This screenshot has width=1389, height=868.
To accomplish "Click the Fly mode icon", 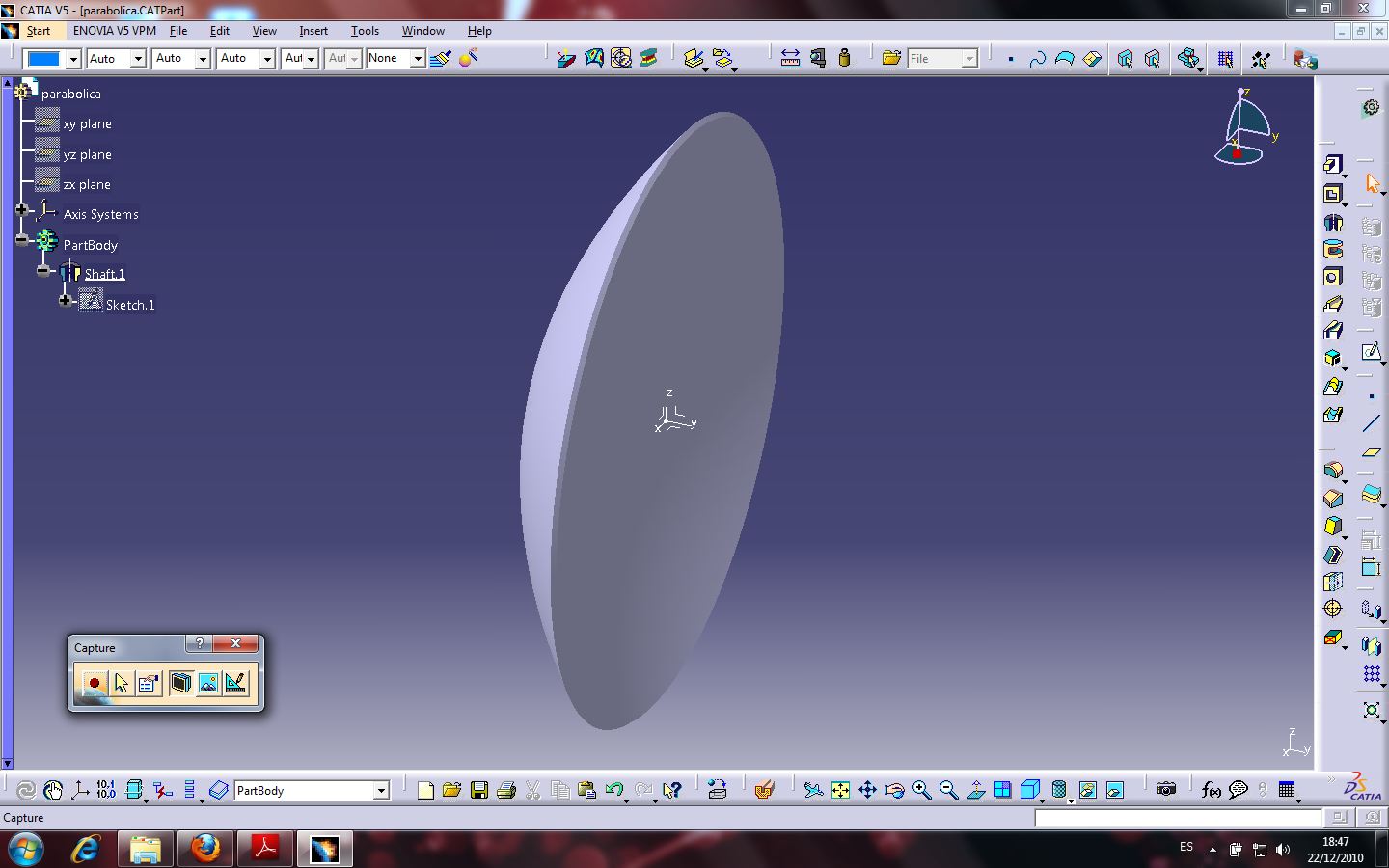I will (x=813, y=790).
